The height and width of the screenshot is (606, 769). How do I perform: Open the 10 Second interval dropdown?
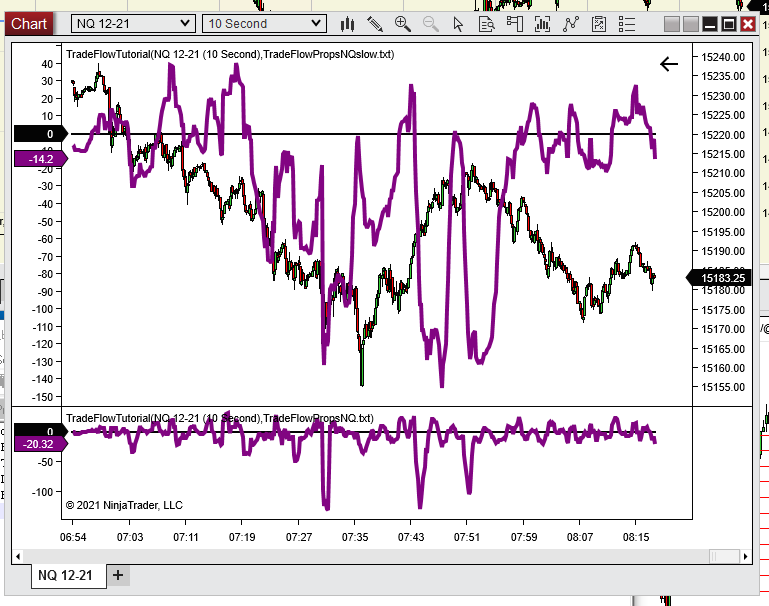point(264,24)
